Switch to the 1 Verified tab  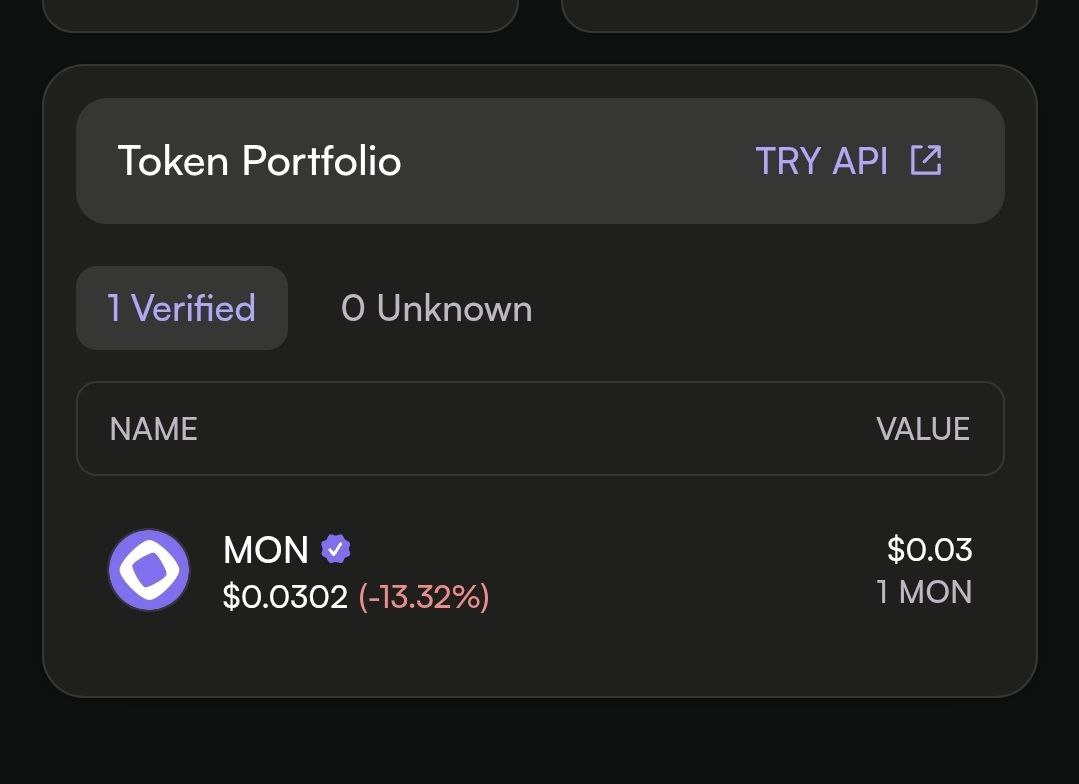tap(182, 308)
